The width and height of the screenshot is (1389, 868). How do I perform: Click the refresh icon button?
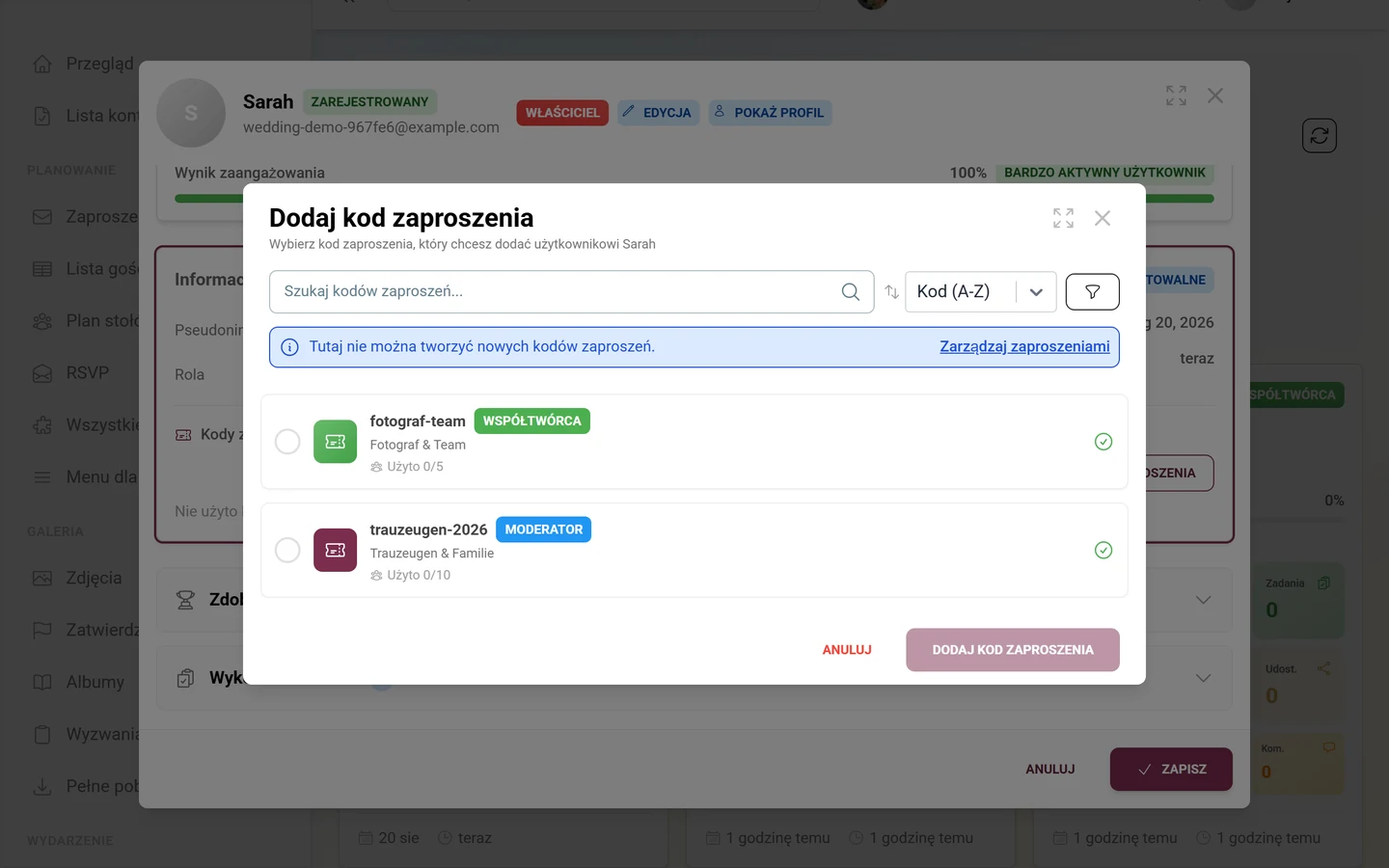pos(1320,136)
